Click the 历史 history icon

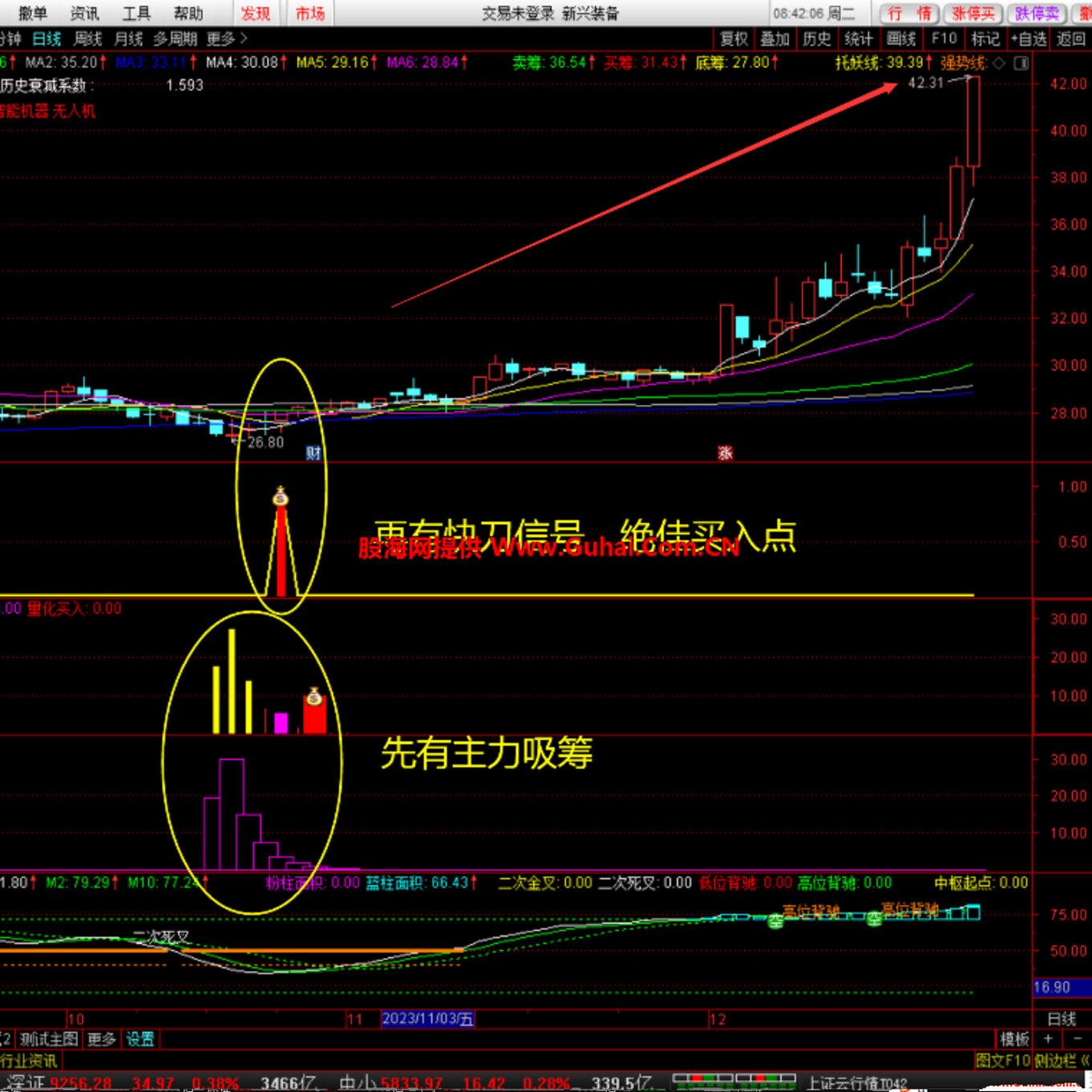(817, 38)
